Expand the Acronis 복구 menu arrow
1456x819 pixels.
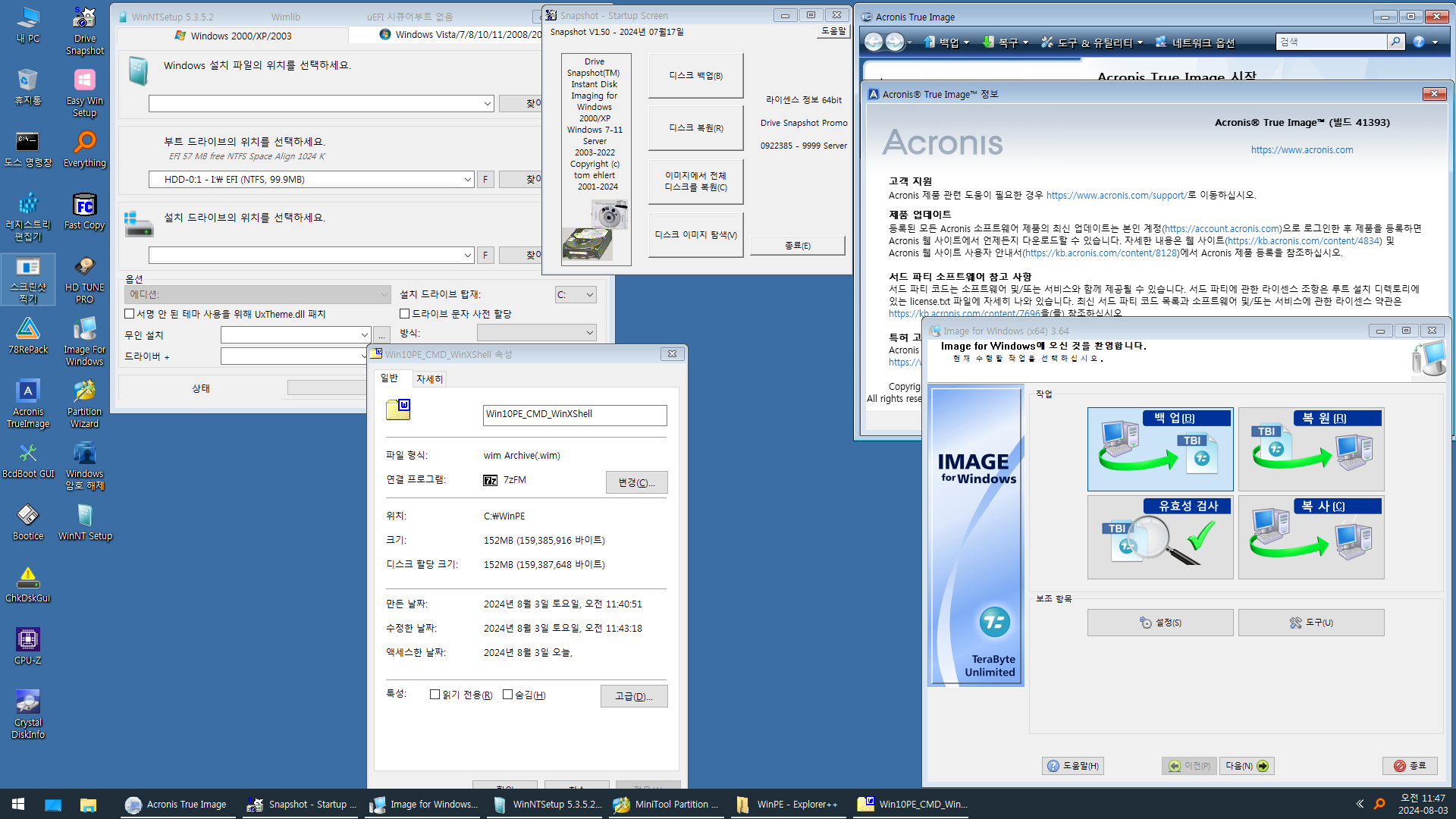(x=1025, y=43)
